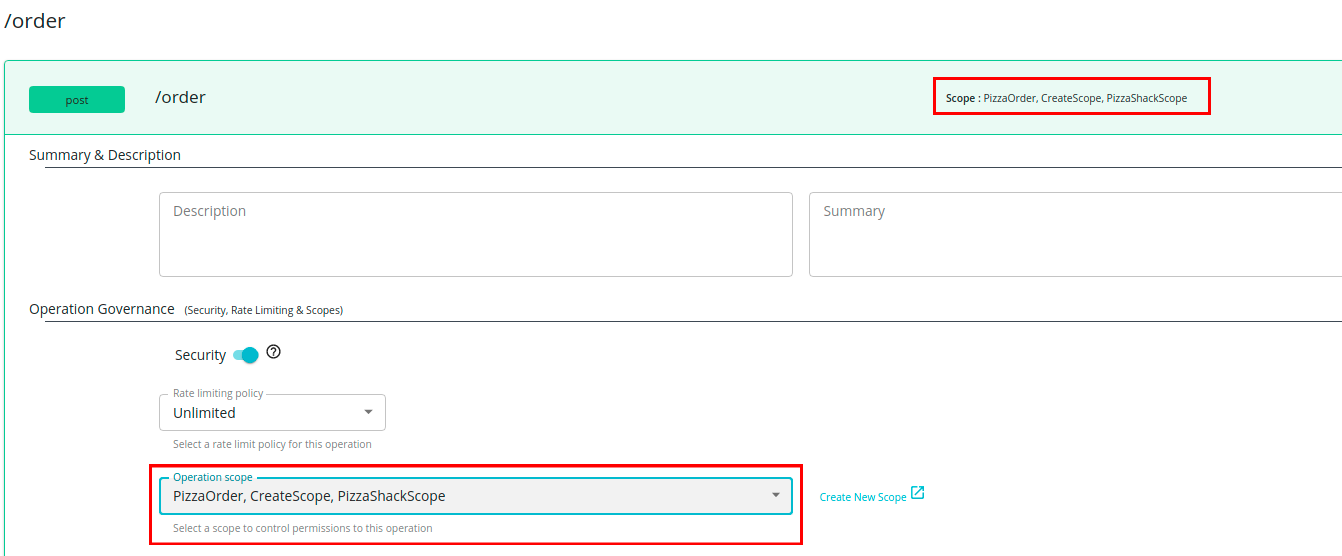Click the "Select a rate limit policy" helper text
The height and width of the screenshot is (556, 1342).
272,444
